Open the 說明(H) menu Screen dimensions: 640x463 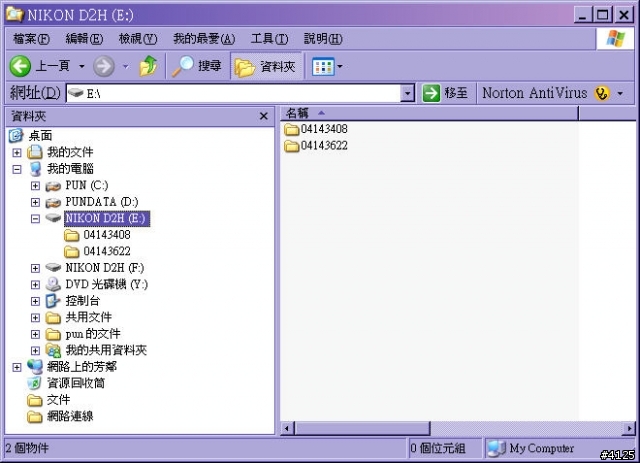[323, 39]
